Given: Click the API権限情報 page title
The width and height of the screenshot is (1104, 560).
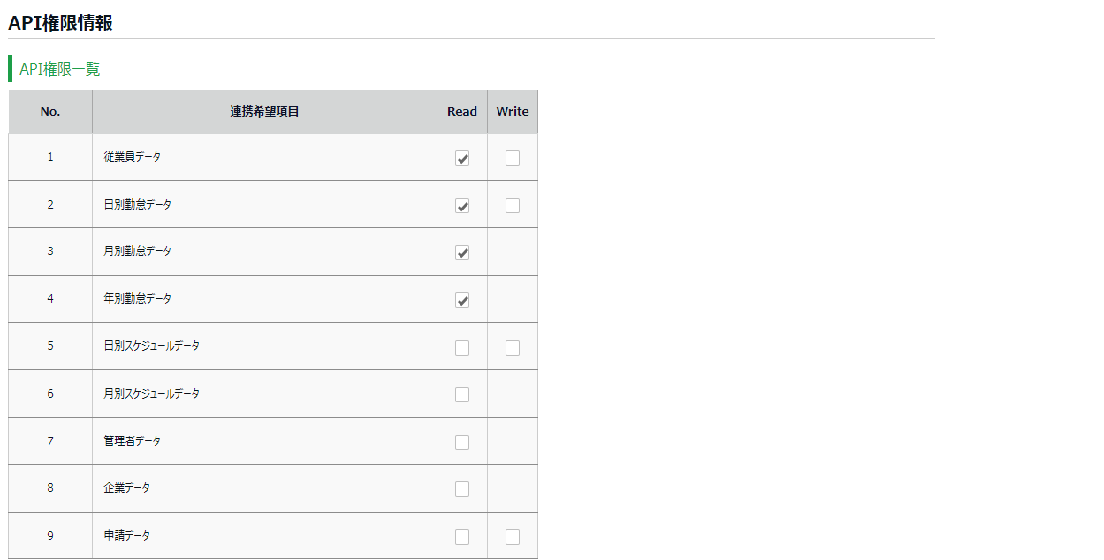Looking at the screenshot, I should pos(60,24).
